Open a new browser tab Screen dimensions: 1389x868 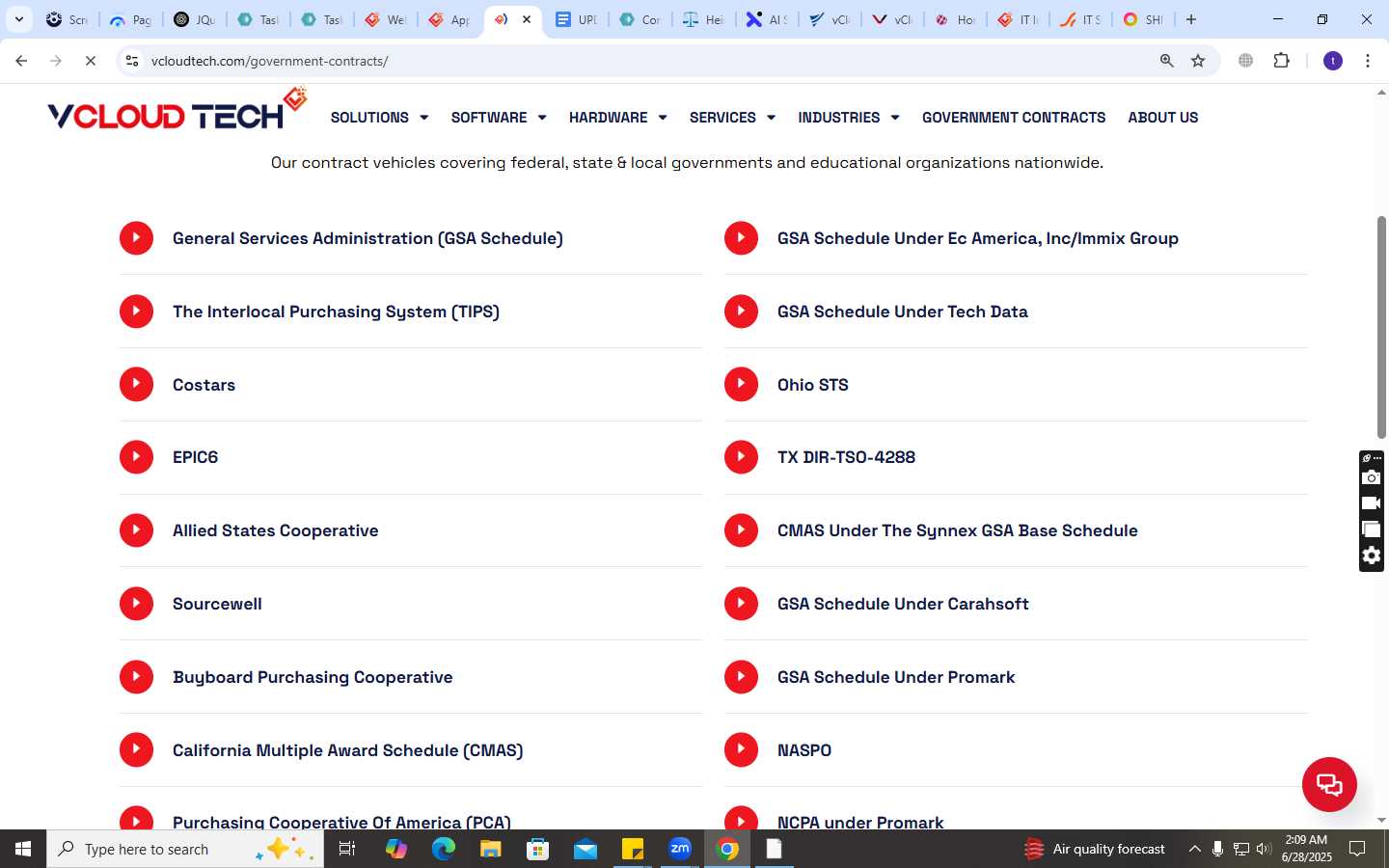tap(1191, 19)
